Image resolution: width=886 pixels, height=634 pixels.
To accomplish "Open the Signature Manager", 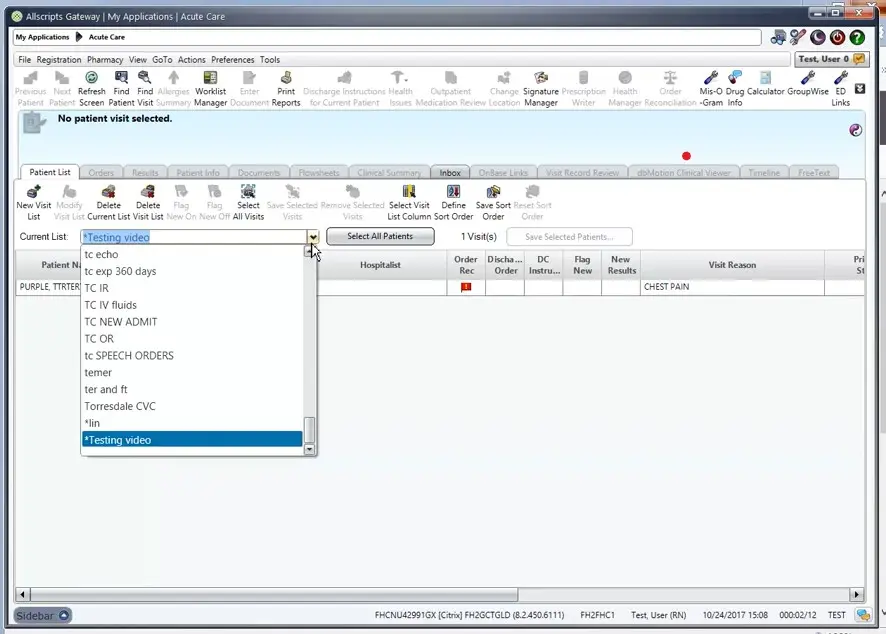I will coord(540,86).
